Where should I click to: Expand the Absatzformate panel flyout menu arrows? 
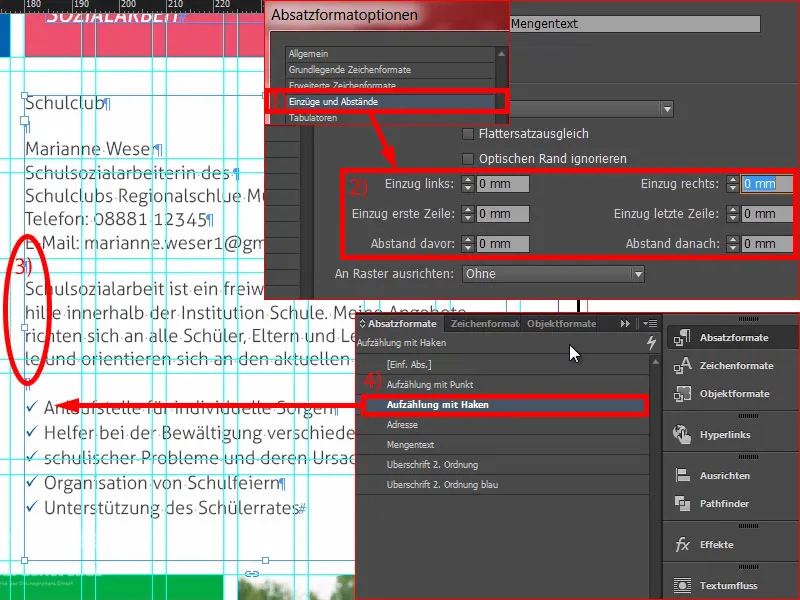tap(624, 325)
